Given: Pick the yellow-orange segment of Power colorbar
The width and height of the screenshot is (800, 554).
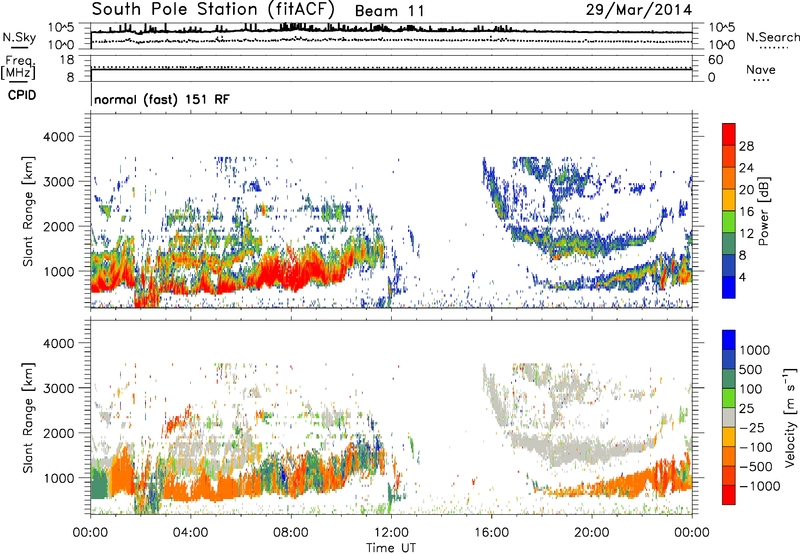Looking at the screenshot, I should [729, 200].
